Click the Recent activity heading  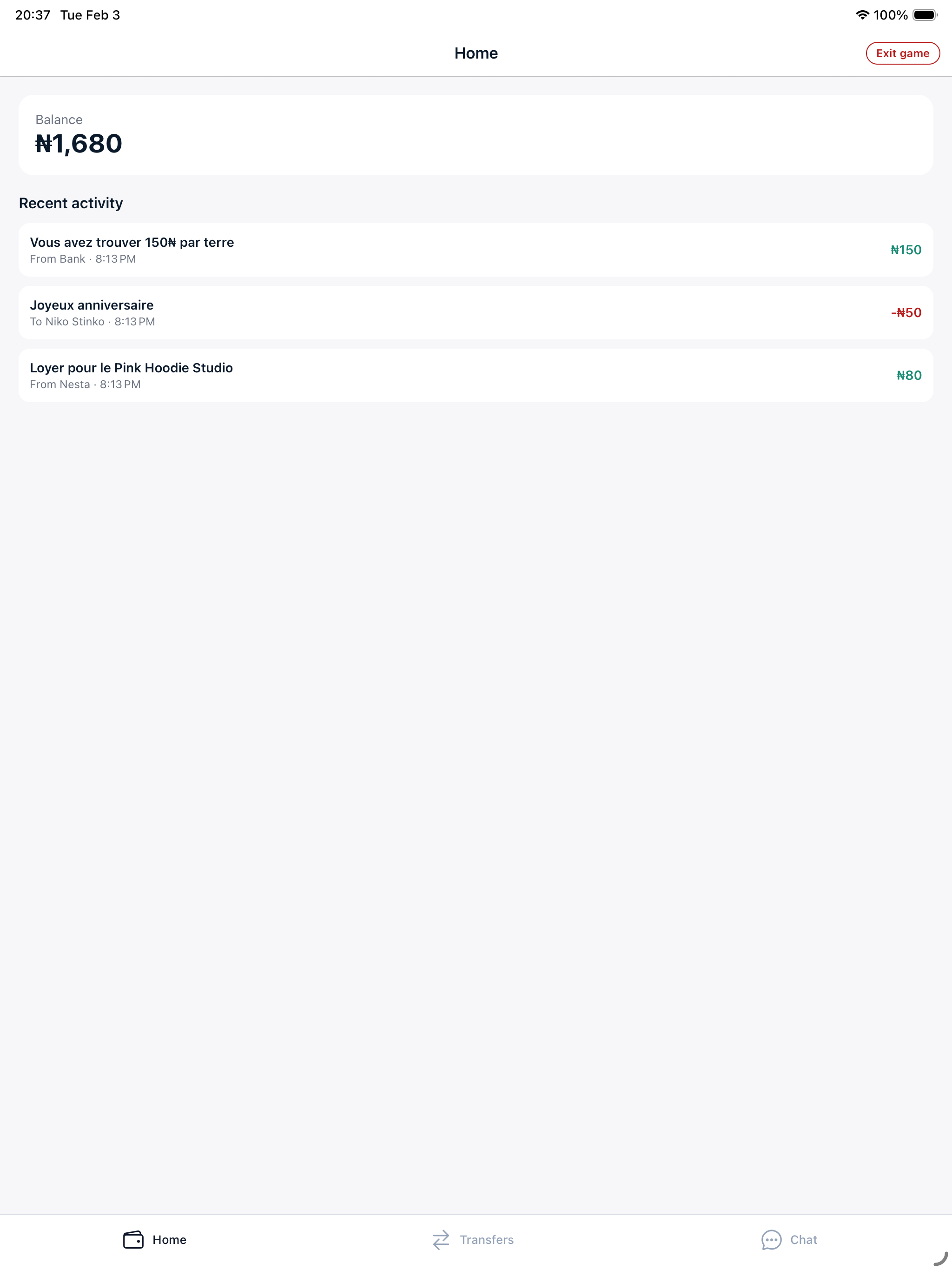click(x=71, y=203)
